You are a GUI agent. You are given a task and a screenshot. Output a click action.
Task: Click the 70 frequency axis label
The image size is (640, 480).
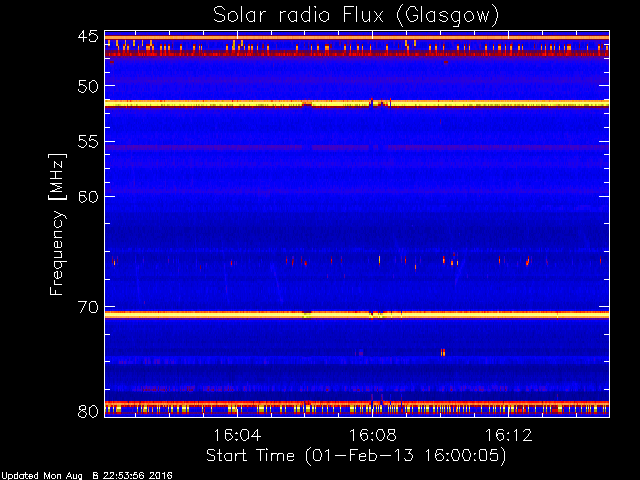pyautogui.click(x=88, y=307)
